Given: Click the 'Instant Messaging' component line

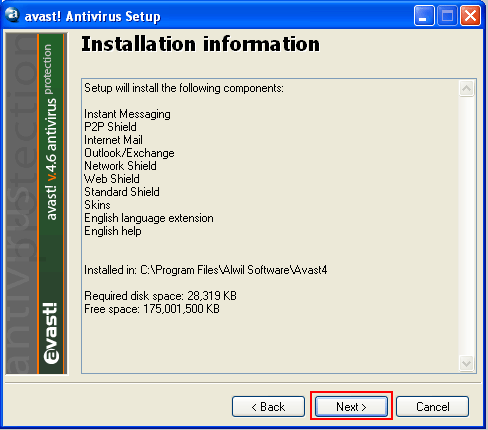Looking at the screenshot, I should [127, 114].
